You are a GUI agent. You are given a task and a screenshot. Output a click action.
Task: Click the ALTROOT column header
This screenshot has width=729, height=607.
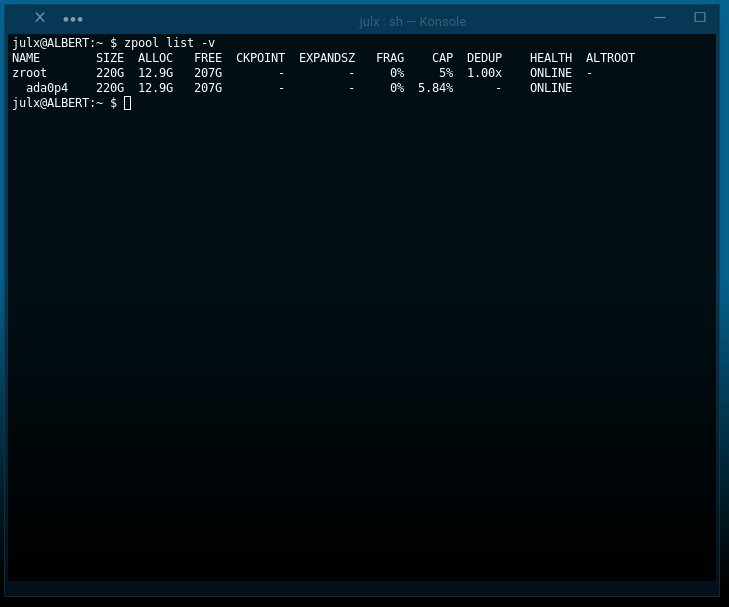[610, 58]
